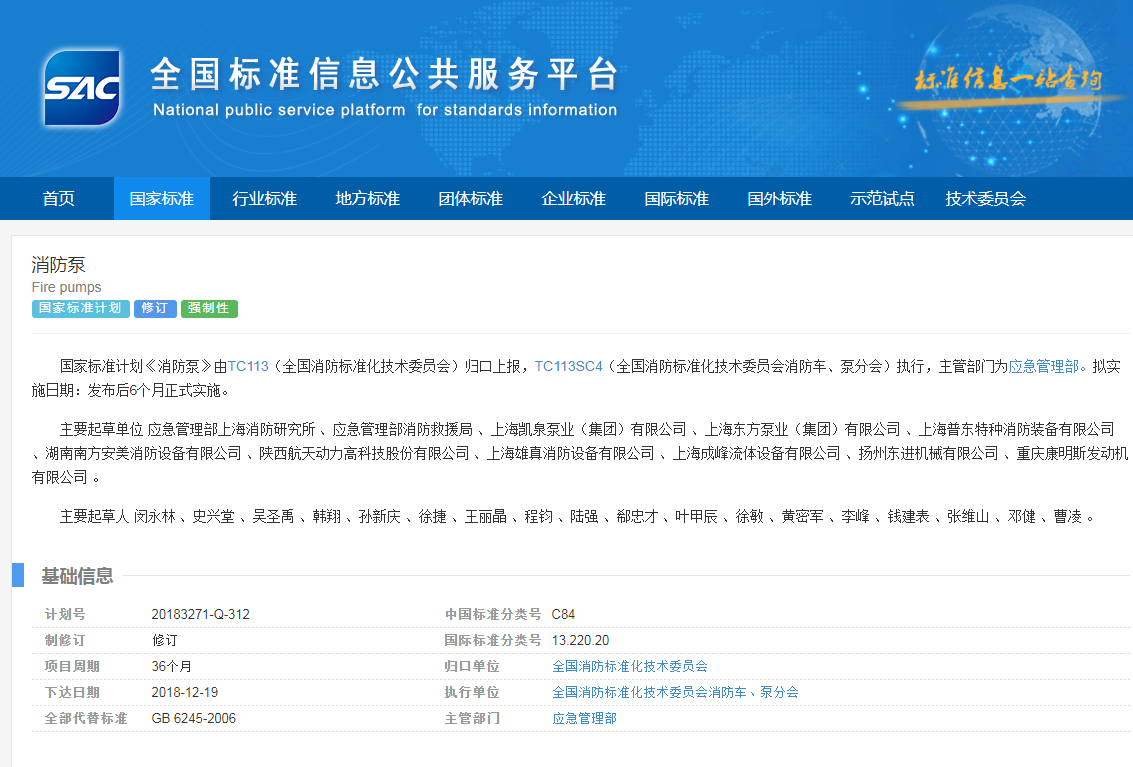Screen dimensions: 1133x767
Task: Click the blue 修订 tag badge
Action: tap(155, 308)
